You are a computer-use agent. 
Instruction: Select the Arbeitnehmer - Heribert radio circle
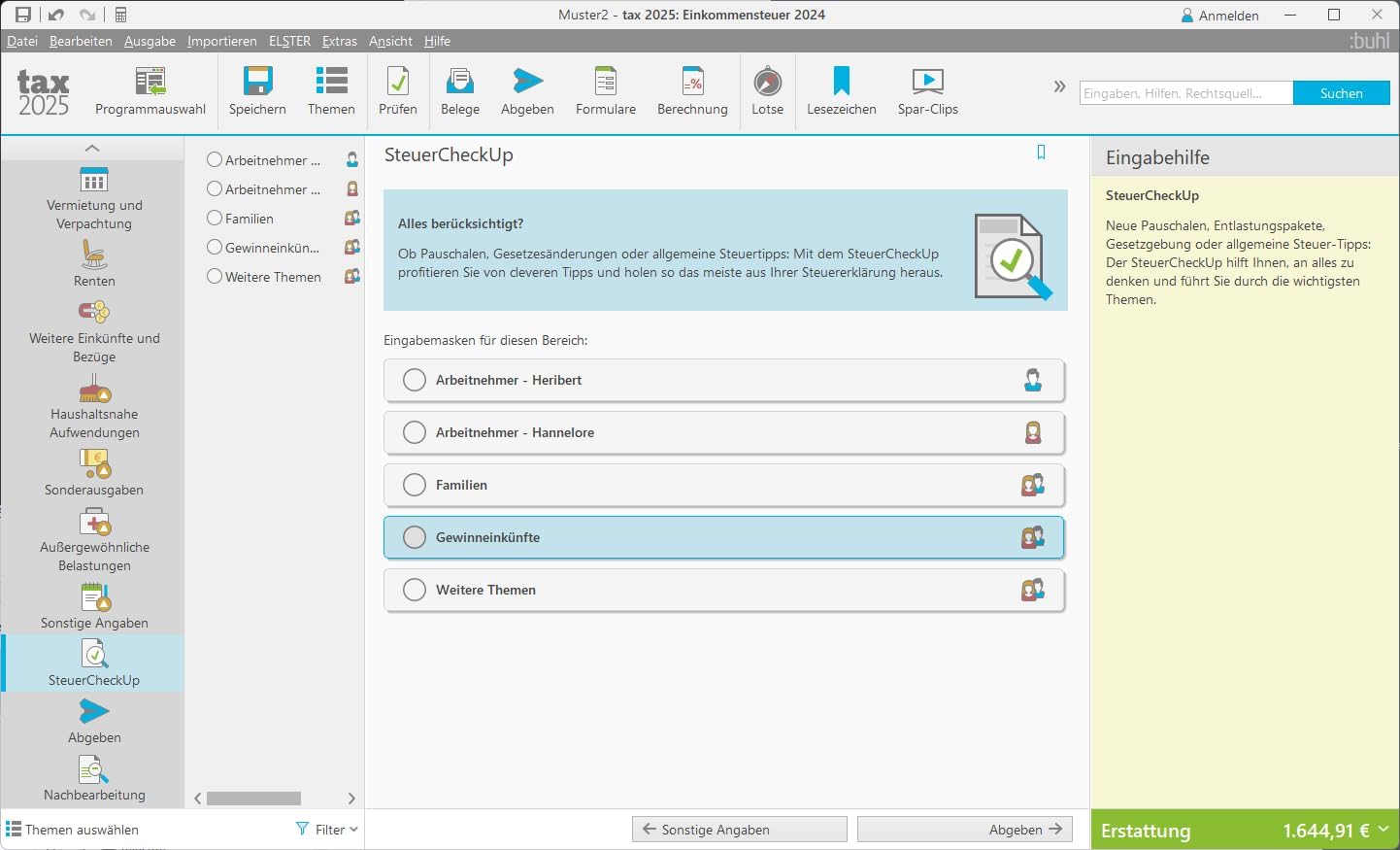[x=415, y=380]
